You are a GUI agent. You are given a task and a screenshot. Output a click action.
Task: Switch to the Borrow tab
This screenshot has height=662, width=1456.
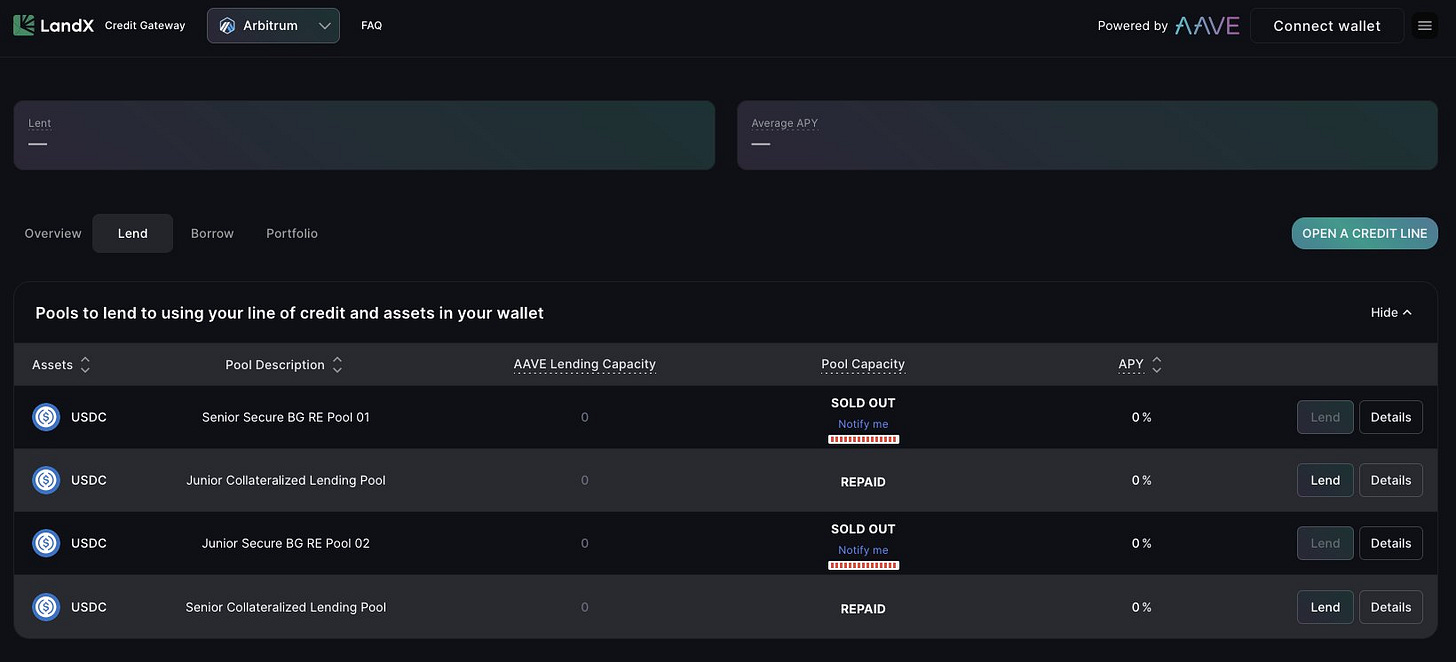pos(212,233)
